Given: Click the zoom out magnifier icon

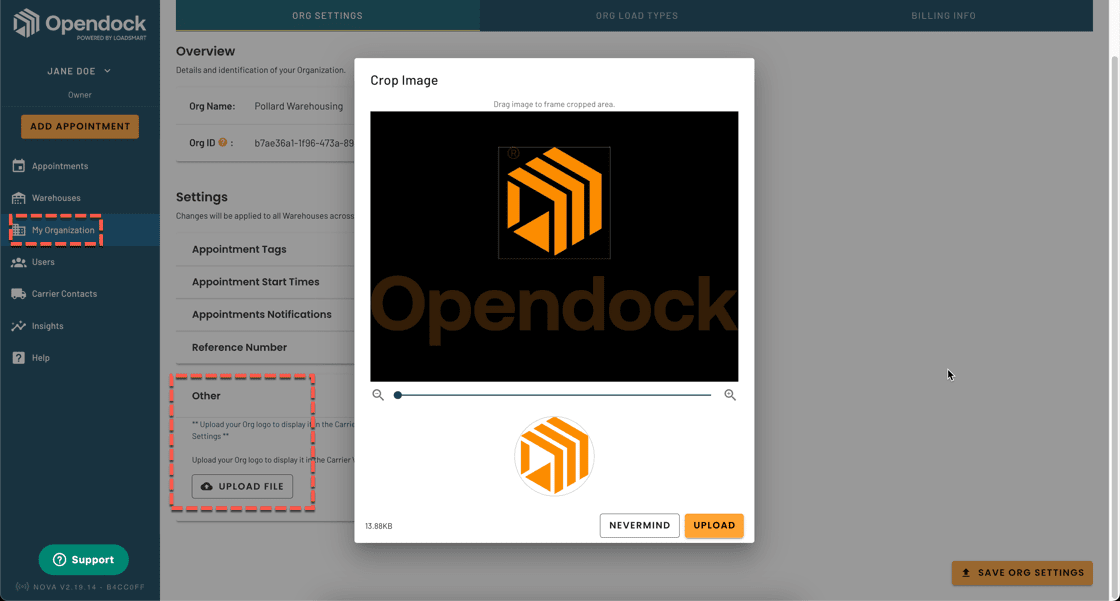Looking at the screenshot, I should pos(378,395).
